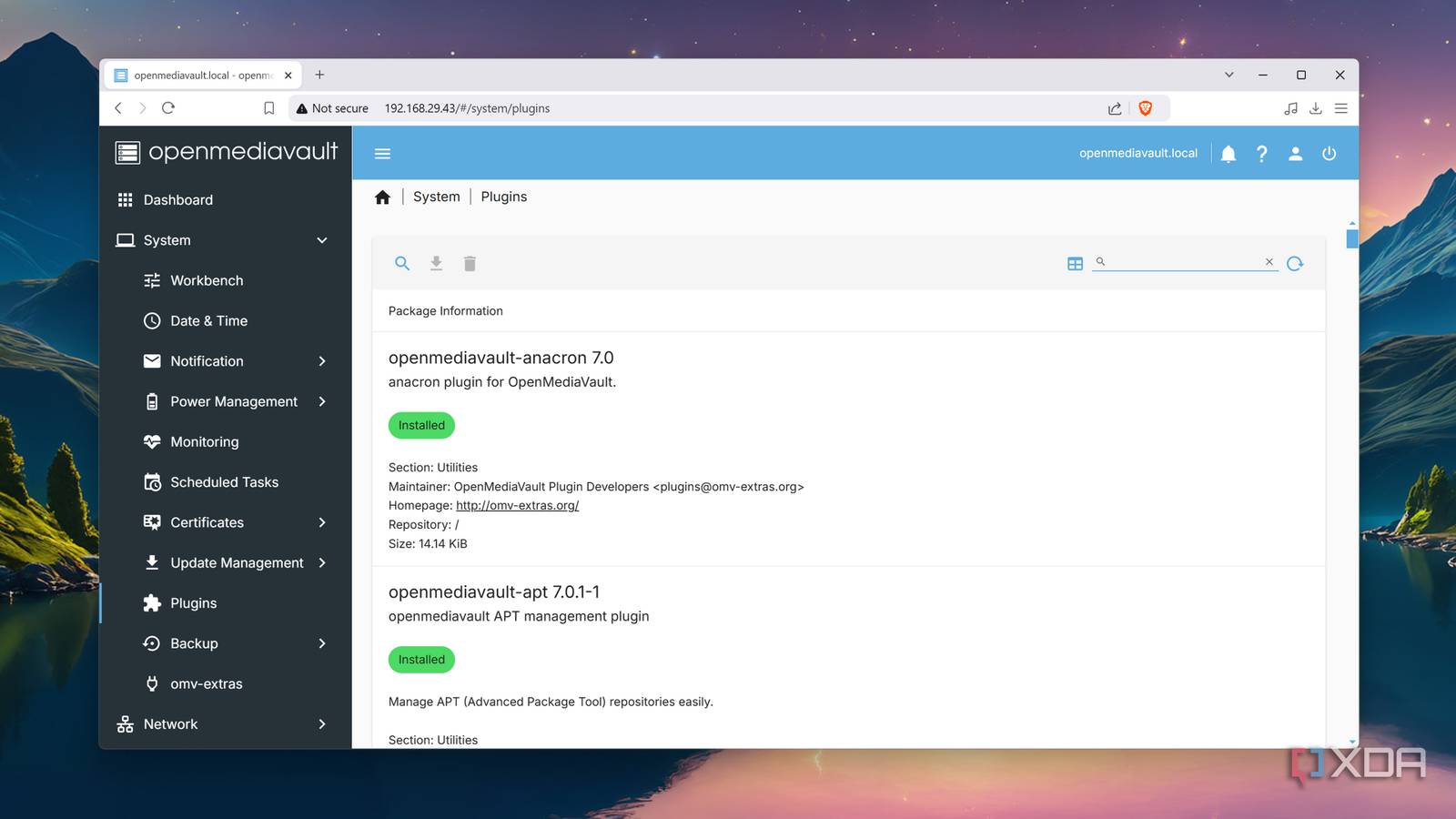The width and height of the screenshot is (1456, 819).
Task: Click the Plugins breadcrumb
Action: (504, 197)
